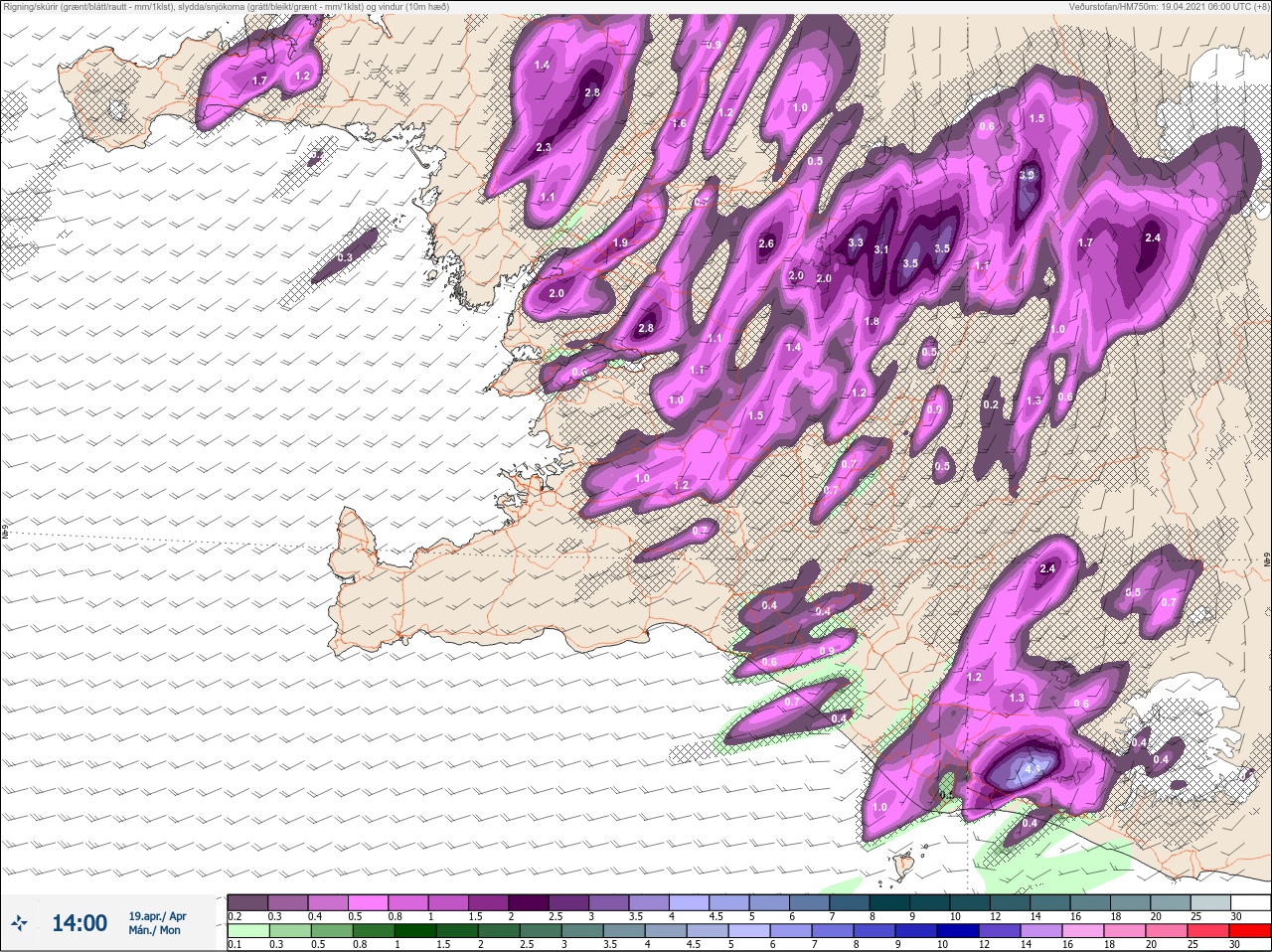Click the '19.apr./ Apr' date text

tap(157, 916)
